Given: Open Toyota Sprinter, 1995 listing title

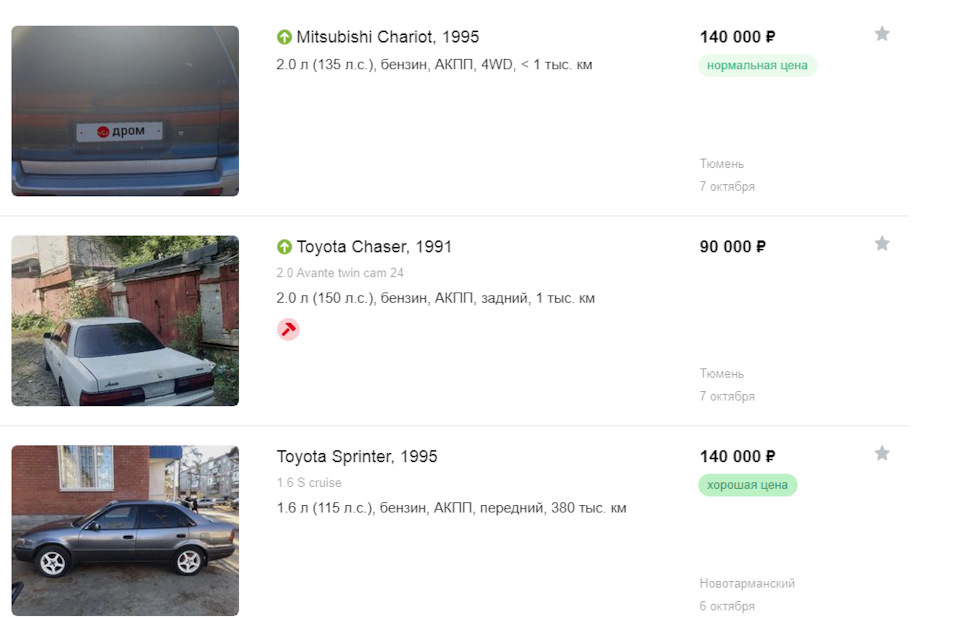Looking at the screenshot, I should 357,457.
